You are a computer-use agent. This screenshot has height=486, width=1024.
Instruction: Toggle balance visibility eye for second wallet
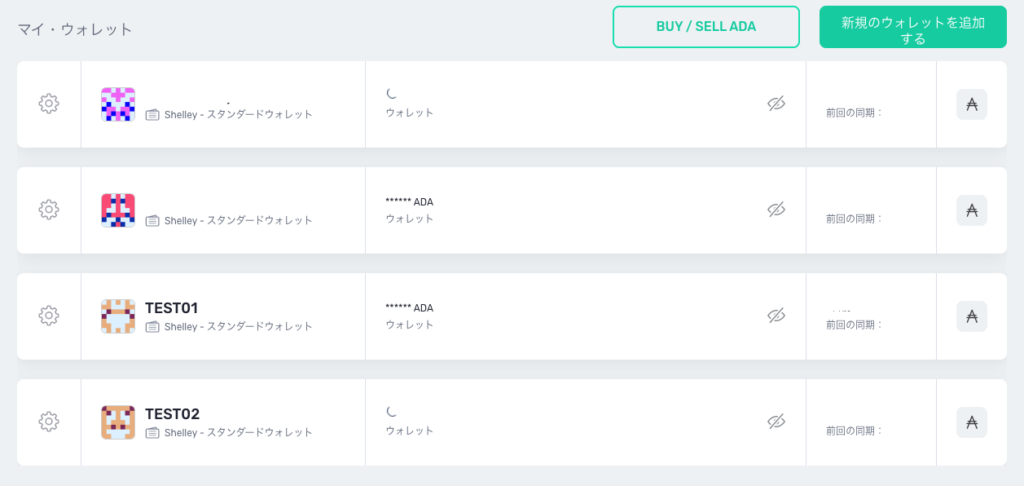coord(776,210)
